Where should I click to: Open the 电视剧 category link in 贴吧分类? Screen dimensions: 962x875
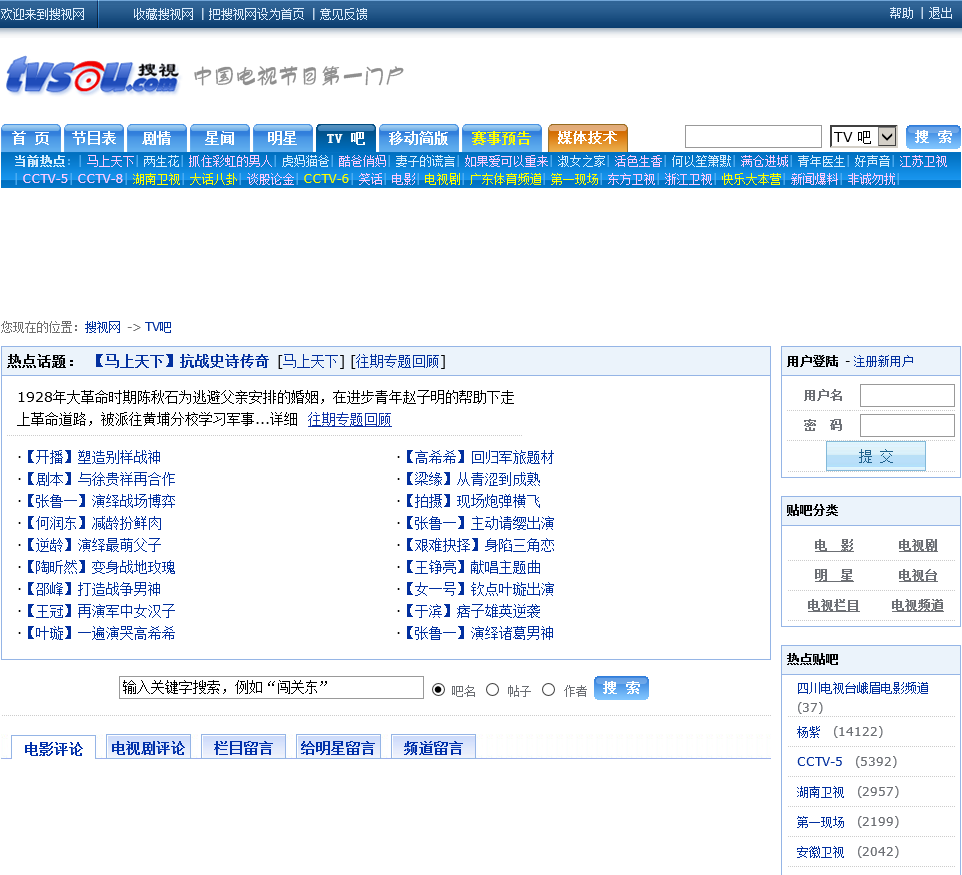point(917,546)
